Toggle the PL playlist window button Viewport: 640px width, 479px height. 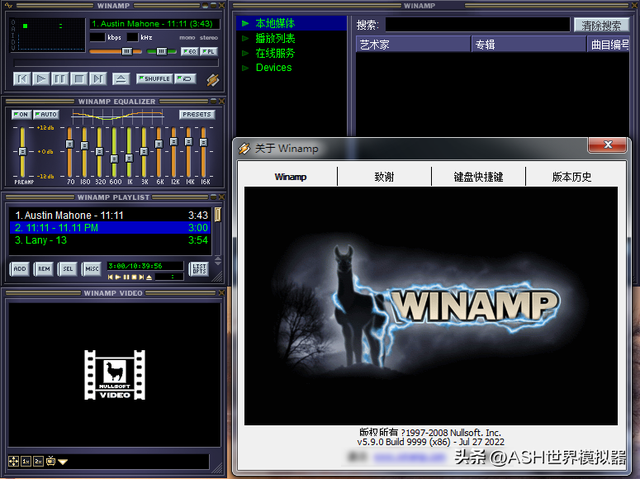point(209,52)
